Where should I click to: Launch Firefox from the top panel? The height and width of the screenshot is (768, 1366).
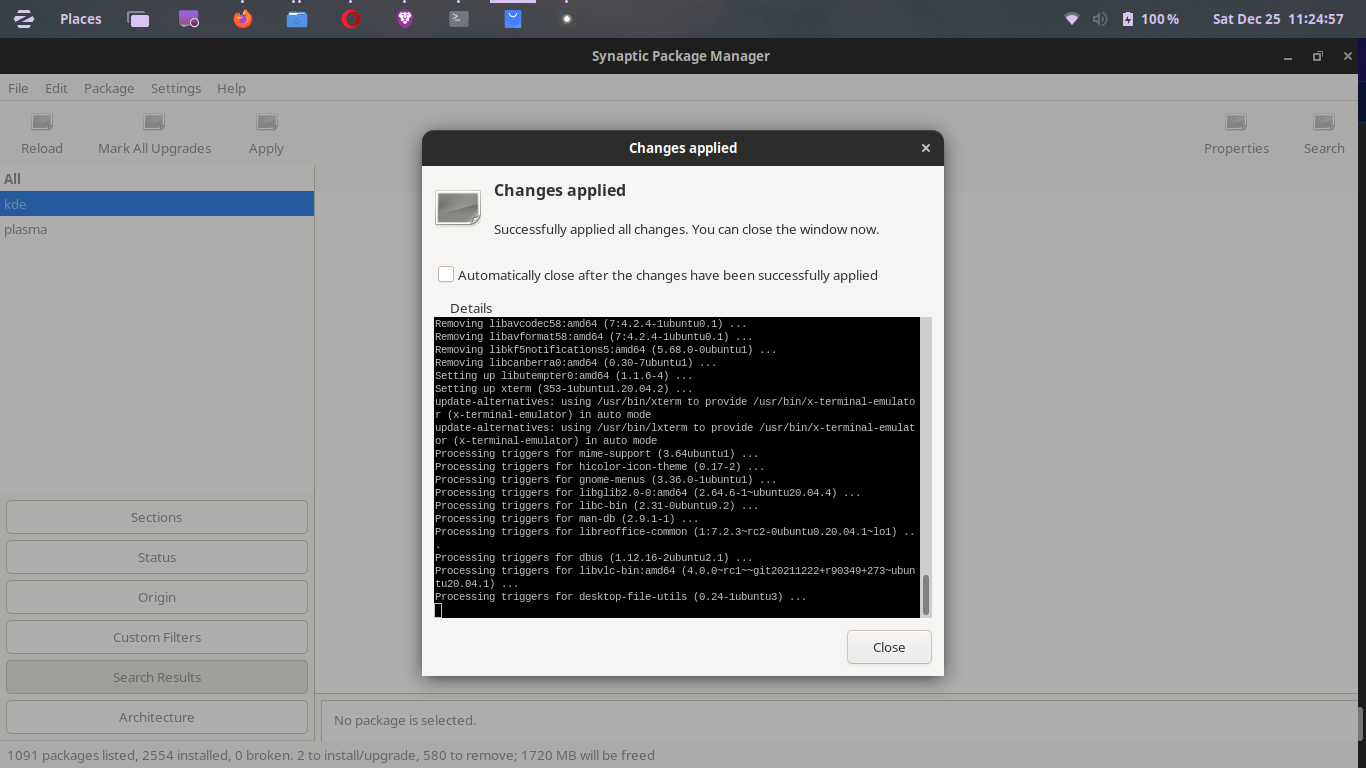coord(243,19)
